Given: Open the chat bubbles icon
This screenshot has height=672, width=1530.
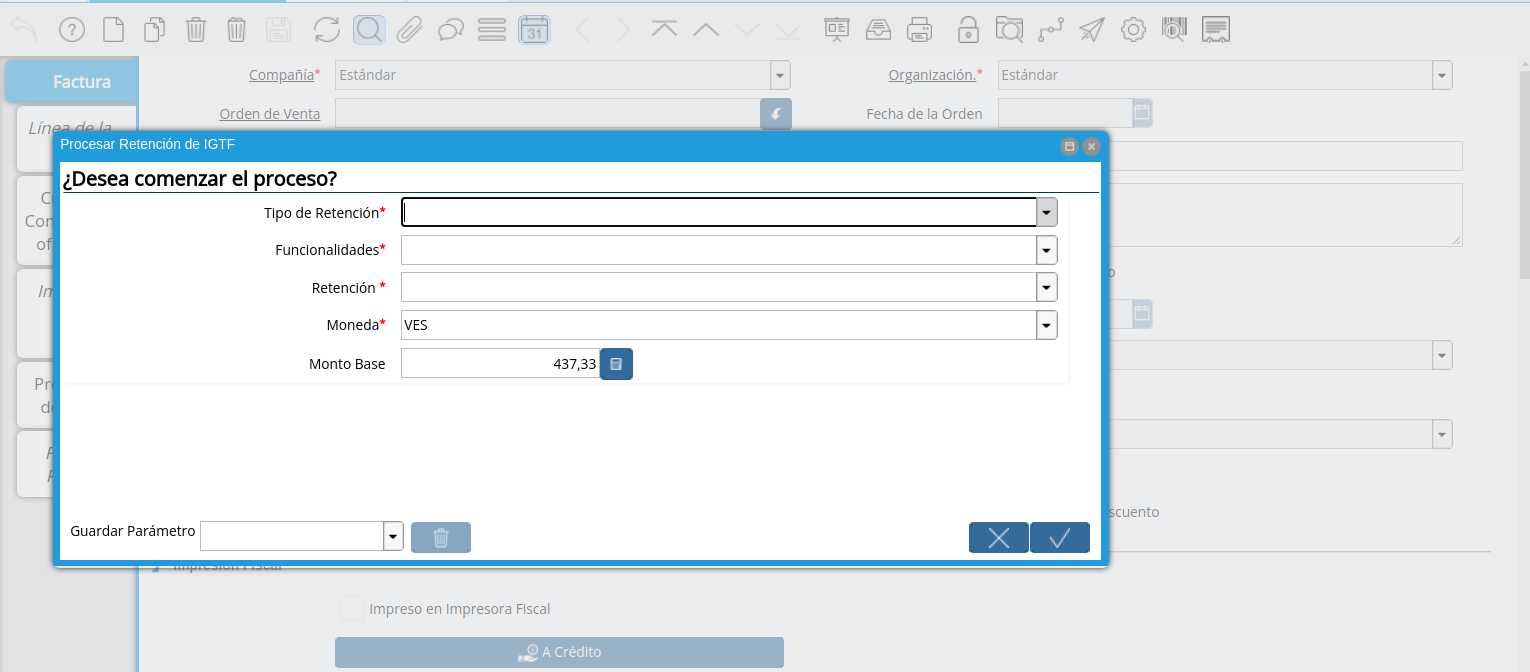Looking at the screenshot, I should pyautogui.click(x=451, y=30).
